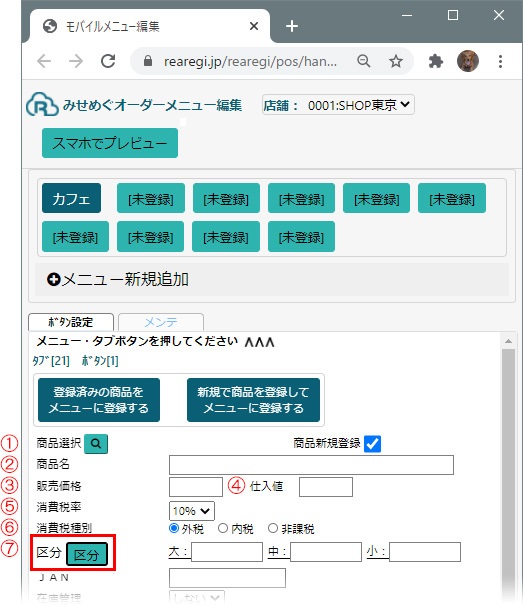Image resolution: width=523 pixels, height=605 pixels.
Task: Select the カフェ menu tab button
Action: click(x=71, y=198)
